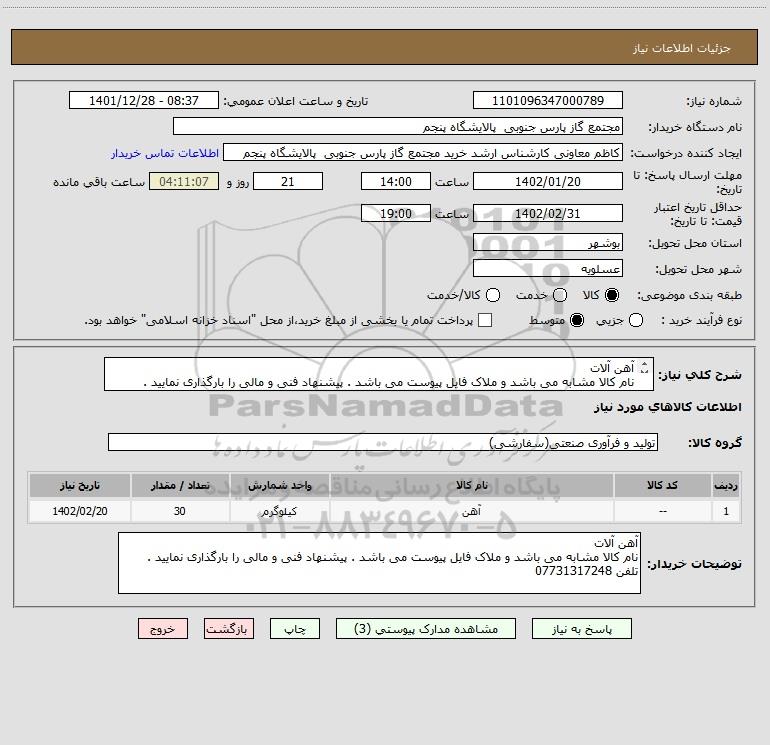This screenshot has width=770, height=745.
Task: Click the واحد شمارش column header
Action: (x=279, y=485)
